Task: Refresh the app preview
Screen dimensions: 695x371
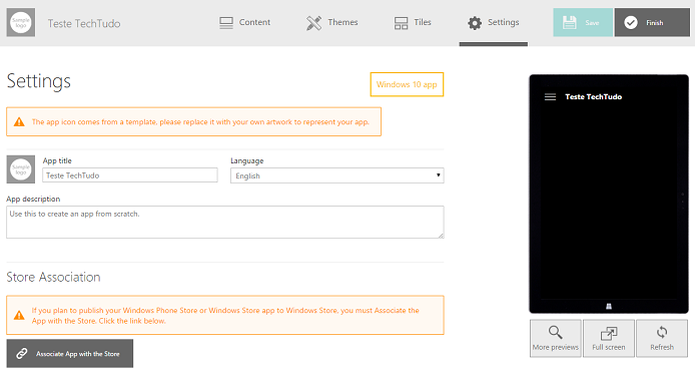Action: [x=662, y=338]
